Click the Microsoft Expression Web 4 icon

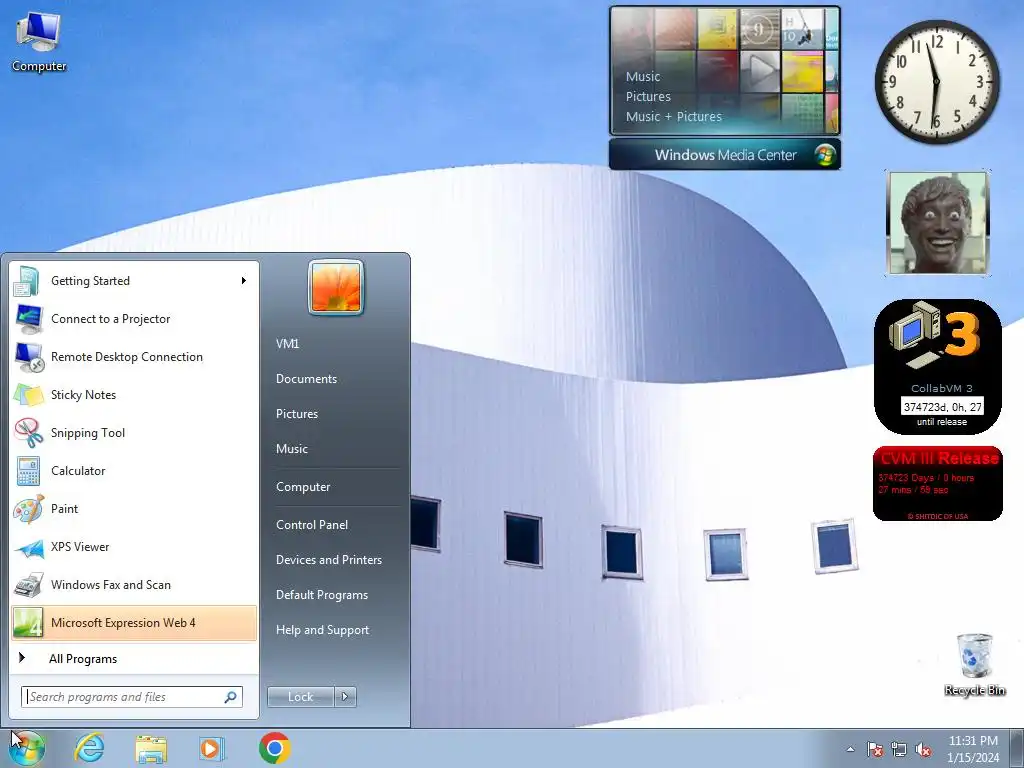click(29, 622)
